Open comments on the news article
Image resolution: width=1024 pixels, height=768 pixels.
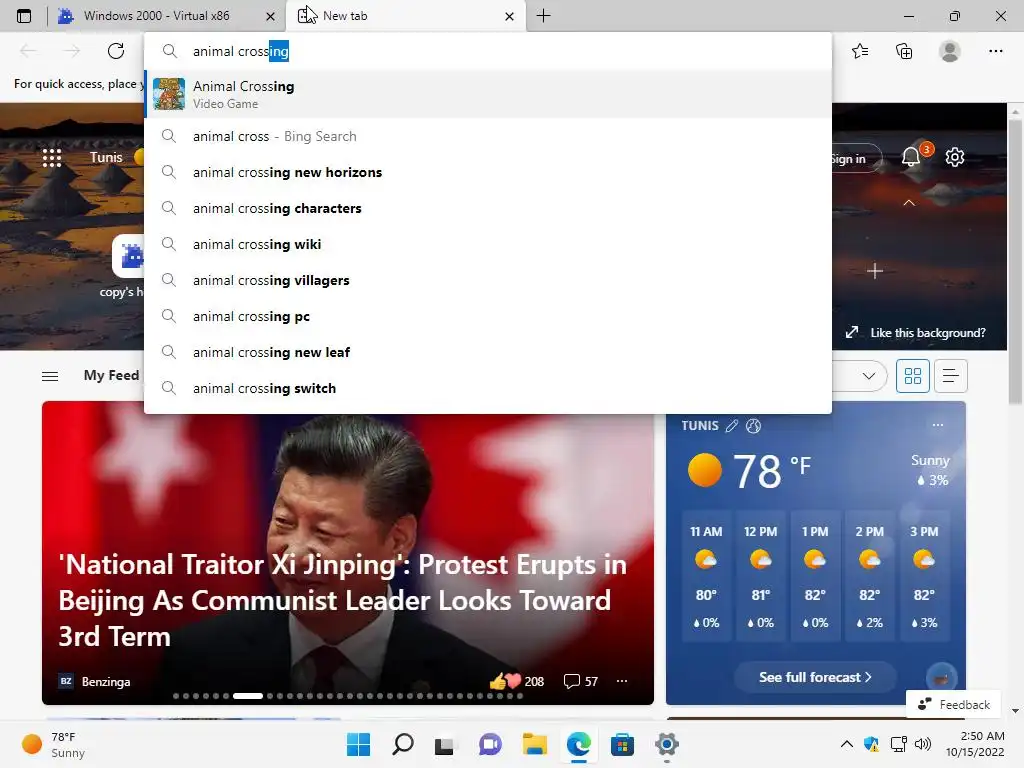pos(581,681)
